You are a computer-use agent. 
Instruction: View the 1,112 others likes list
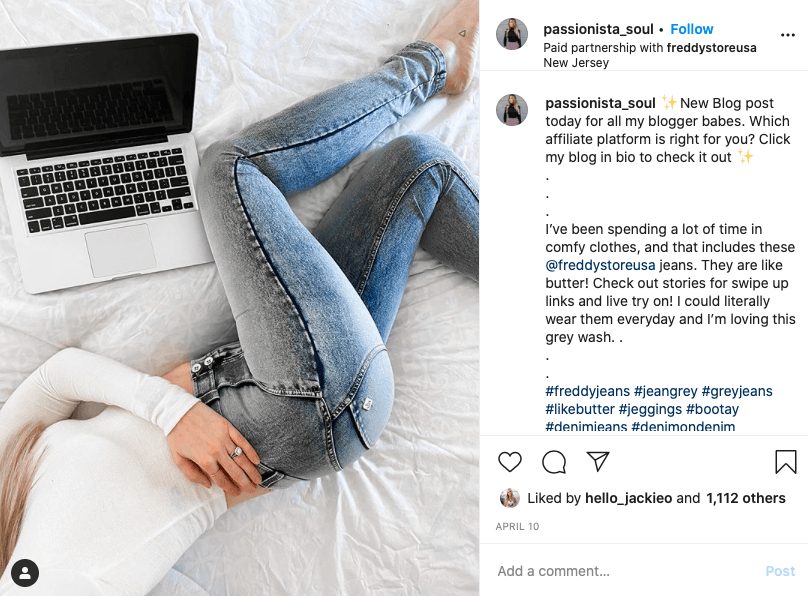click(x=746, y=498)
